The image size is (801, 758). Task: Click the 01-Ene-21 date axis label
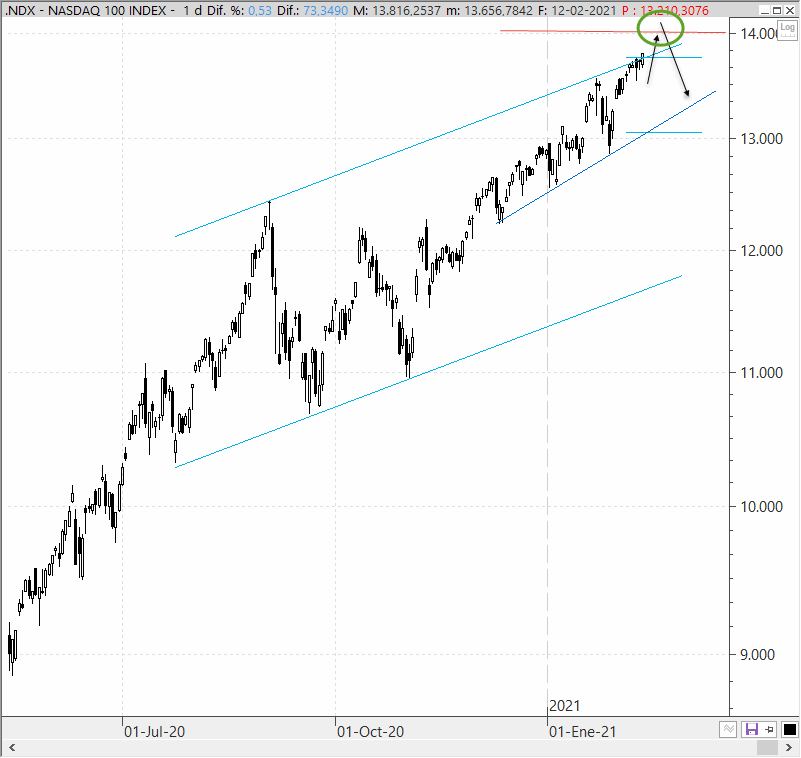click(582, 732)
